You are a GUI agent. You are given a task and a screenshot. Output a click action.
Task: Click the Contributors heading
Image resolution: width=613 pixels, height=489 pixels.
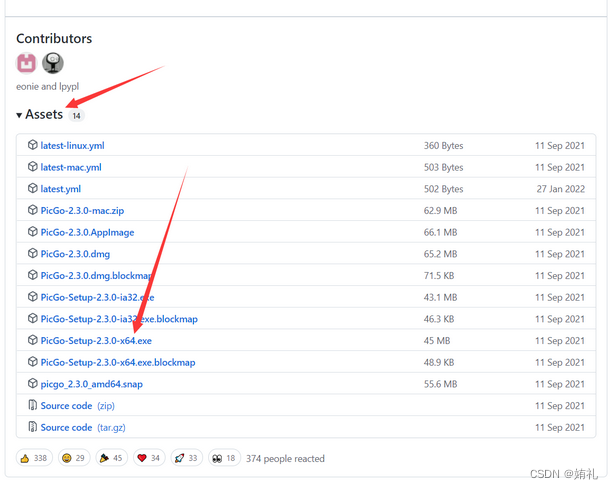[x=54, y=39]
